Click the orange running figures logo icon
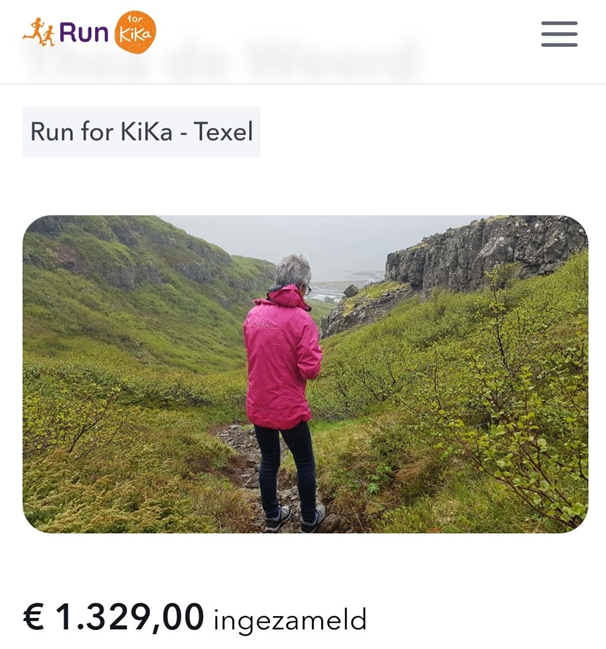 pyautogui.click(x=39, y=32)
